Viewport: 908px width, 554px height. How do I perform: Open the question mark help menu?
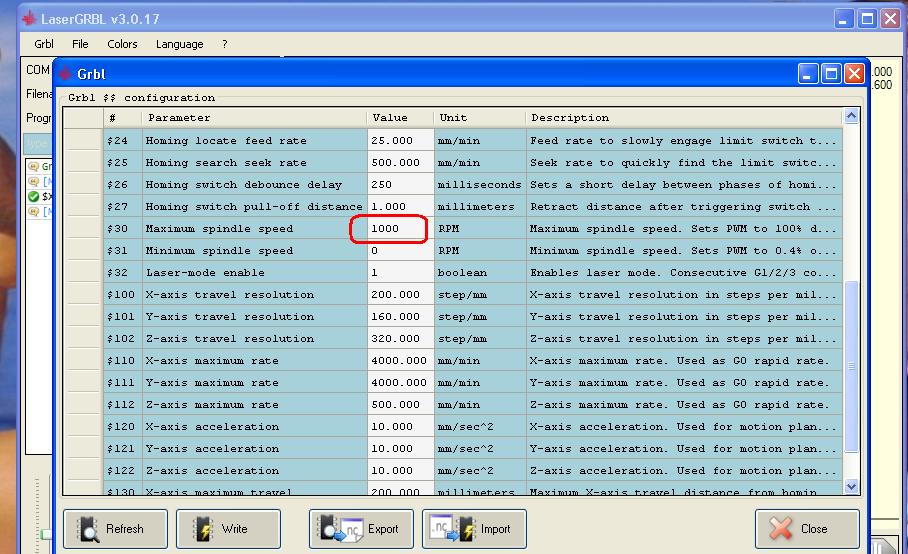point(225,44)
